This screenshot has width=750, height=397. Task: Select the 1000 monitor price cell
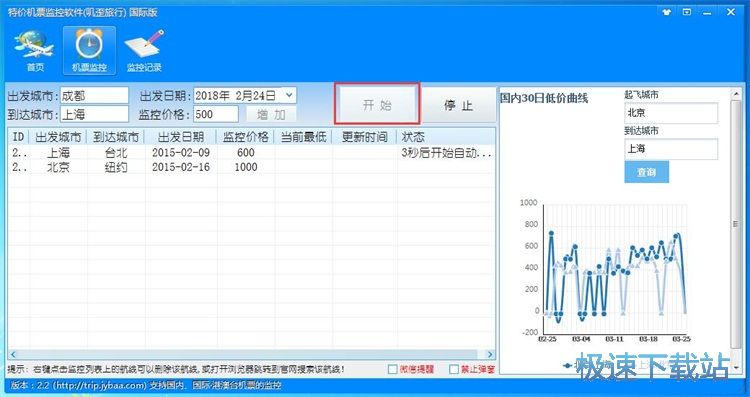pos(246,167)
